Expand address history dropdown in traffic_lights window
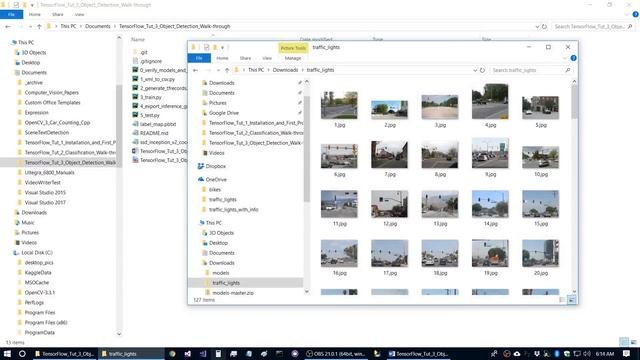 coord(475,70)
